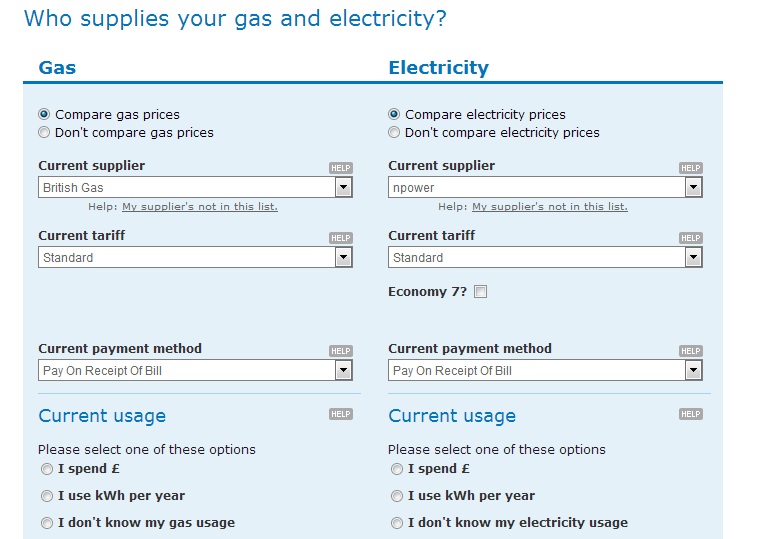Open HELP icon beside electricity payment method
The height and width of the screenshot is (539, 778).
[x=691, y=351]
